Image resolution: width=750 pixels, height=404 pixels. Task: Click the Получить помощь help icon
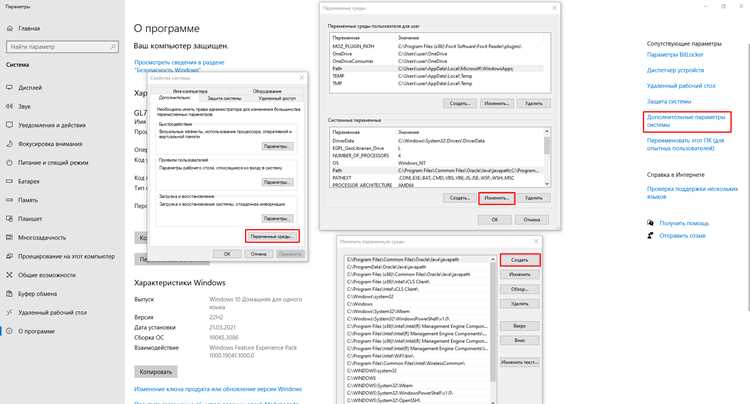(651, 223)
